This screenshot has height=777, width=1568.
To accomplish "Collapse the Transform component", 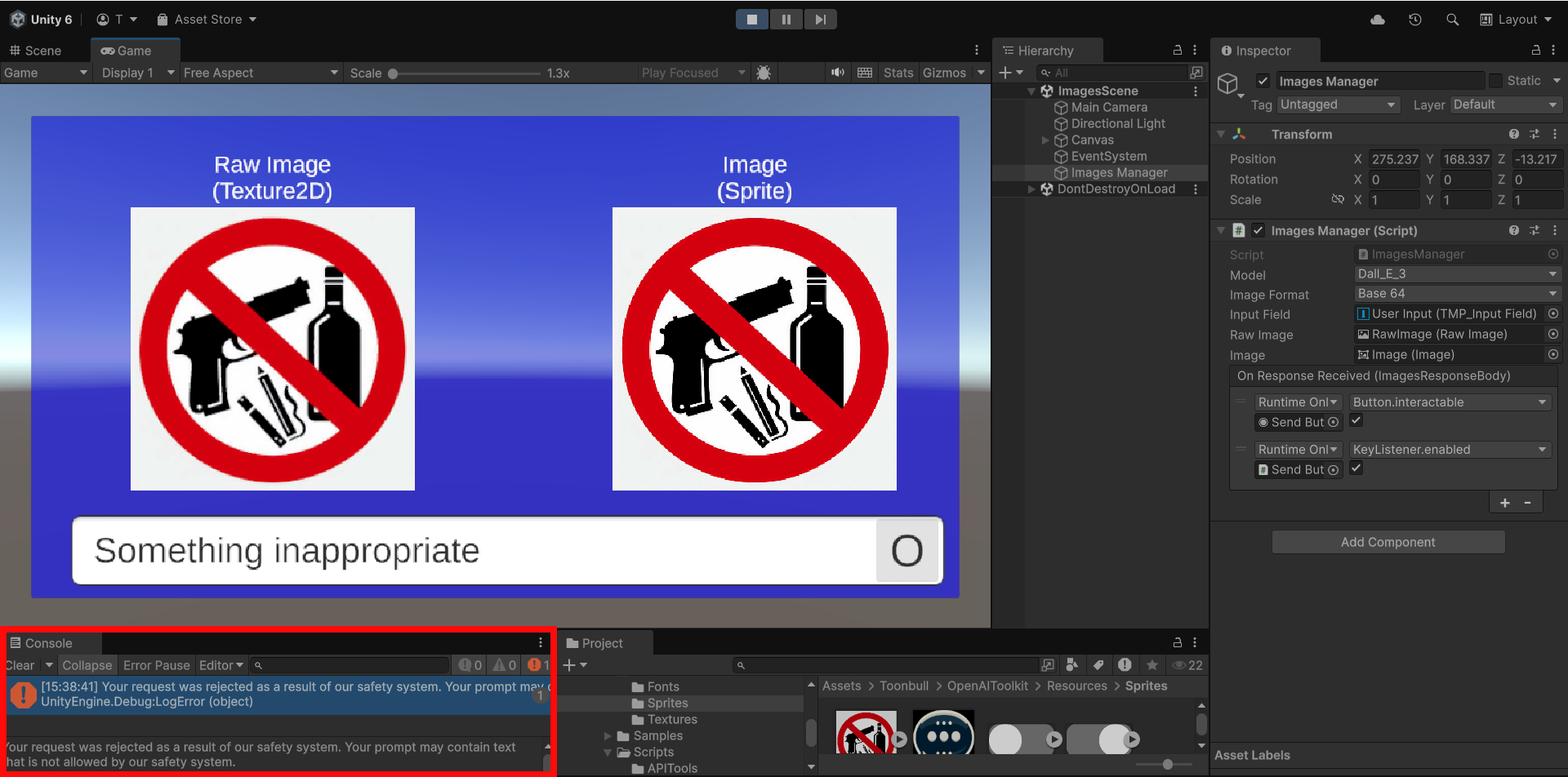I will click(x=1221, y=134).
